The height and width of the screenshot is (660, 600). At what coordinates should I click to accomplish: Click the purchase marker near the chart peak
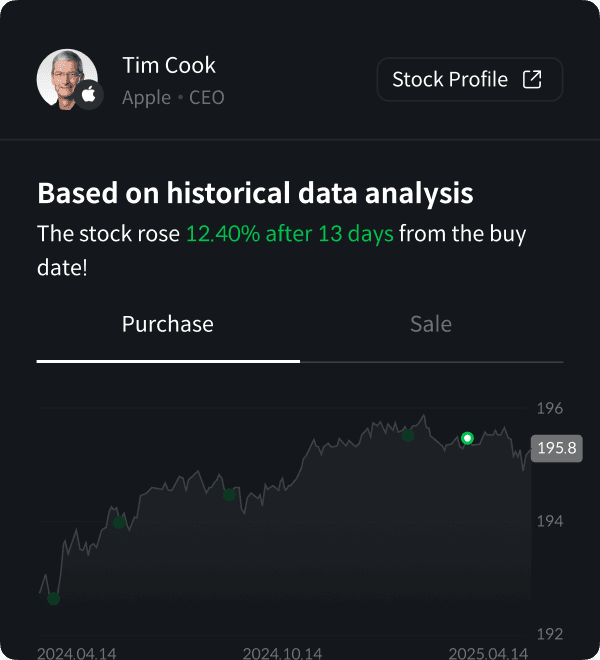tap(408, 435)
